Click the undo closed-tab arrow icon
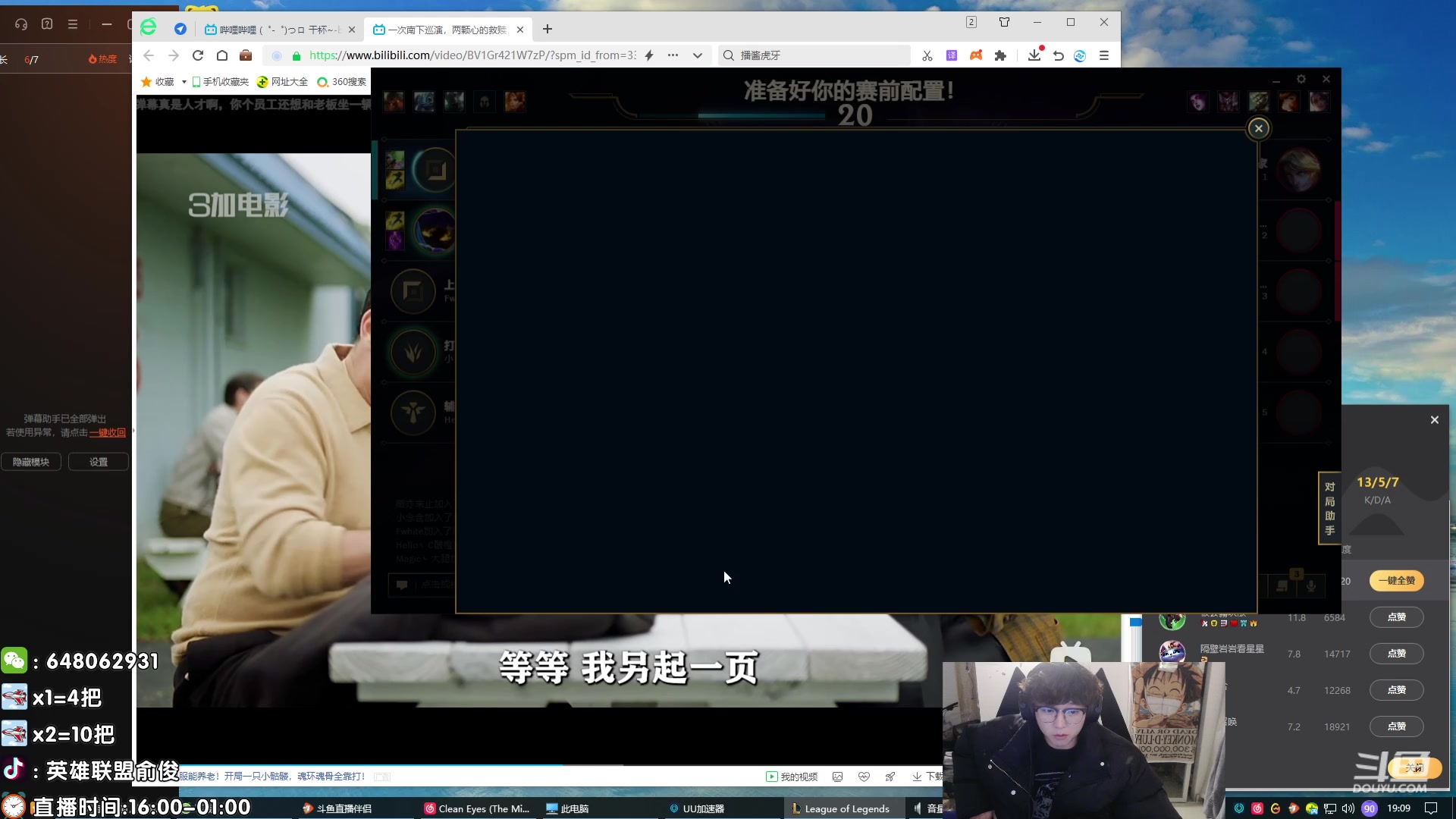 click(1059, 55)
